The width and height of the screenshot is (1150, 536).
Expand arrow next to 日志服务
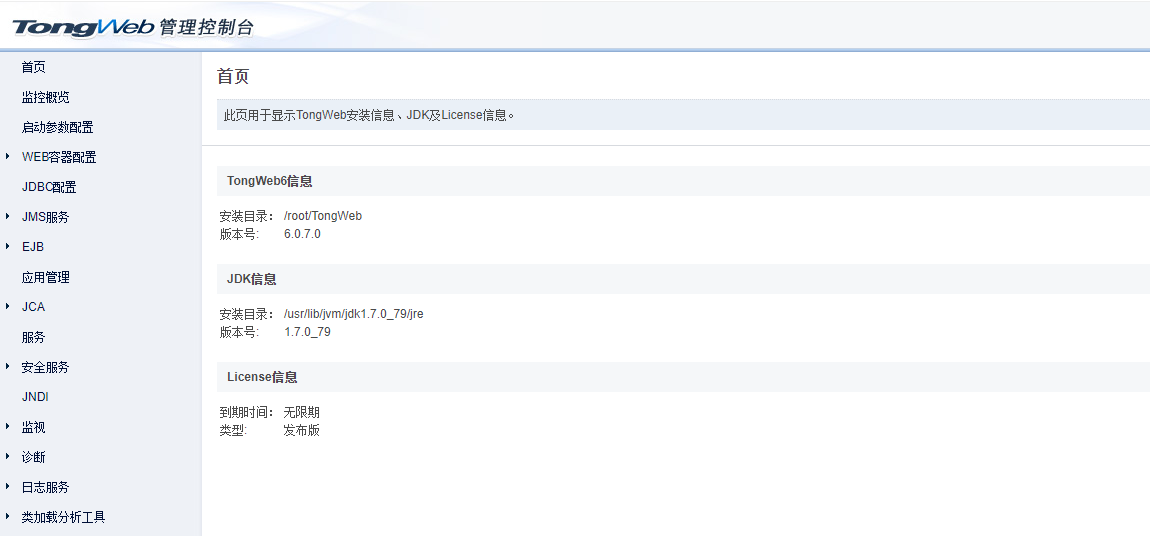[7, 486]
